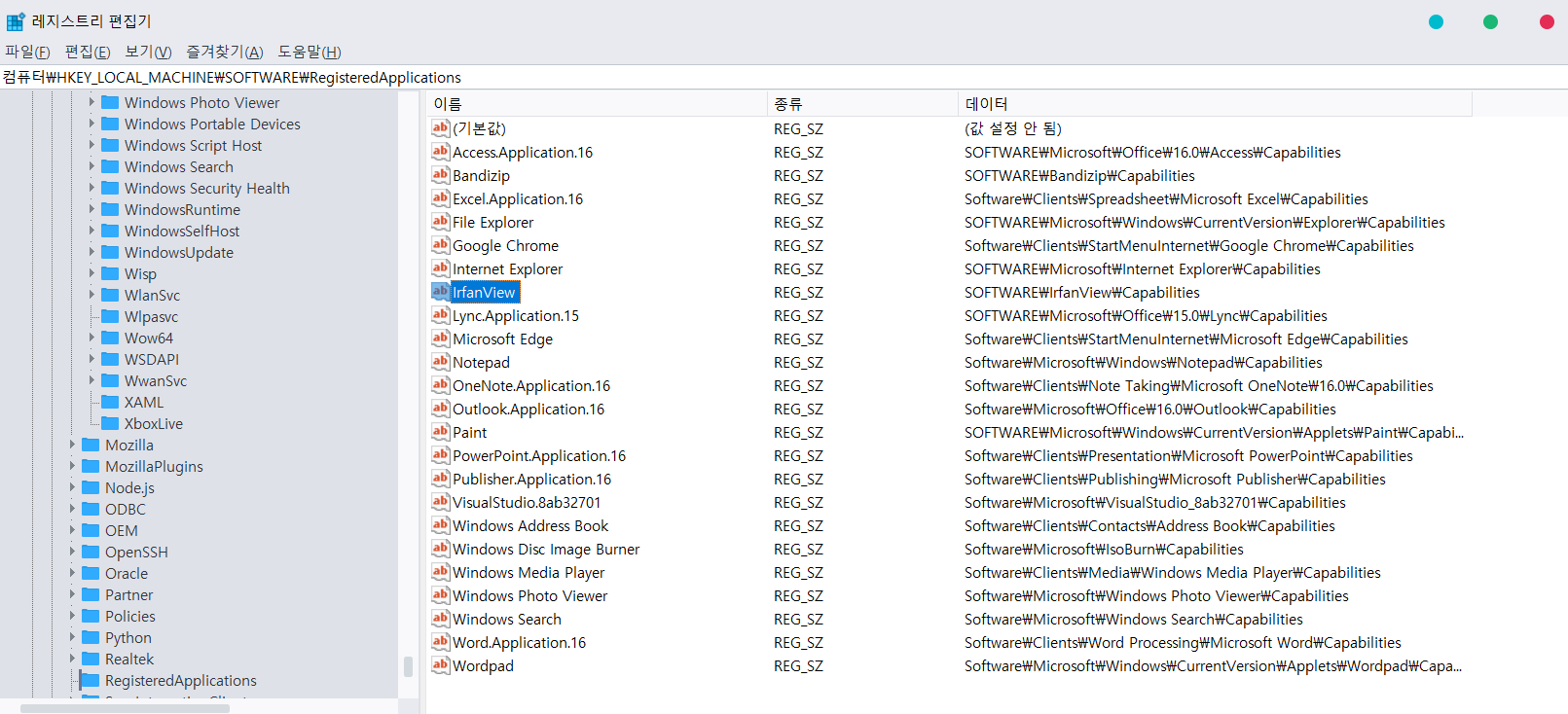
Task: Expand the Windows Security Health key
Action: [91, 188]
